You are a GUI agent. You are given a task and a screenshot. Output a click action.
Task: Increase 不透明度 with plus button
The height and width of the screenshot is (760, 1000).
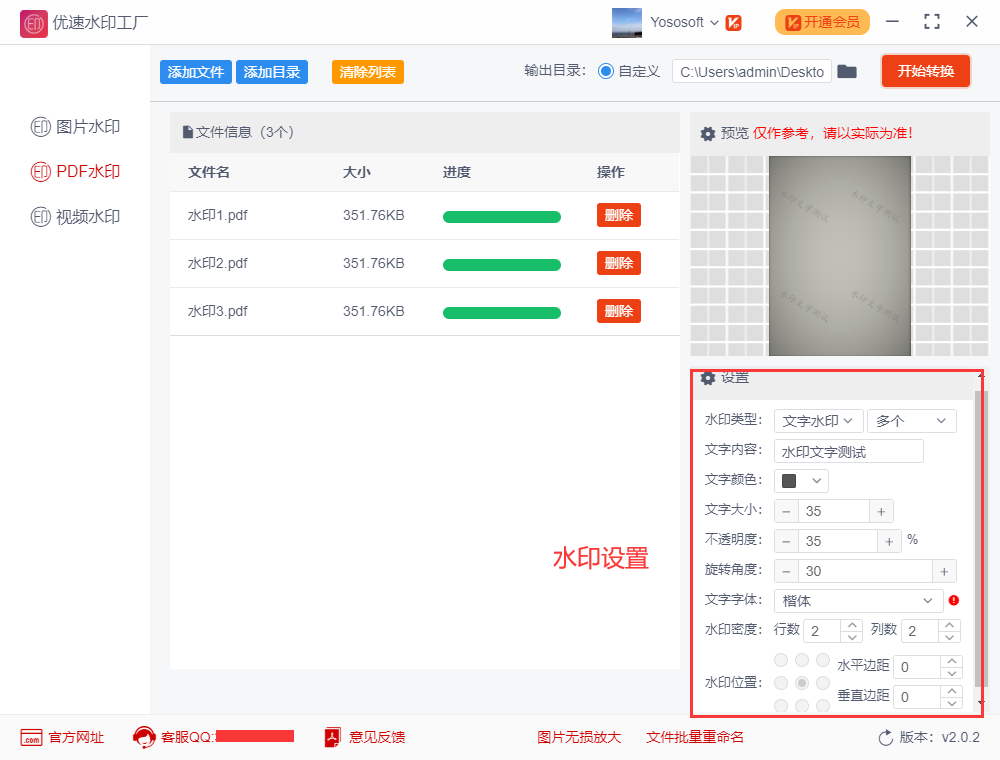[x=889, y=541]
